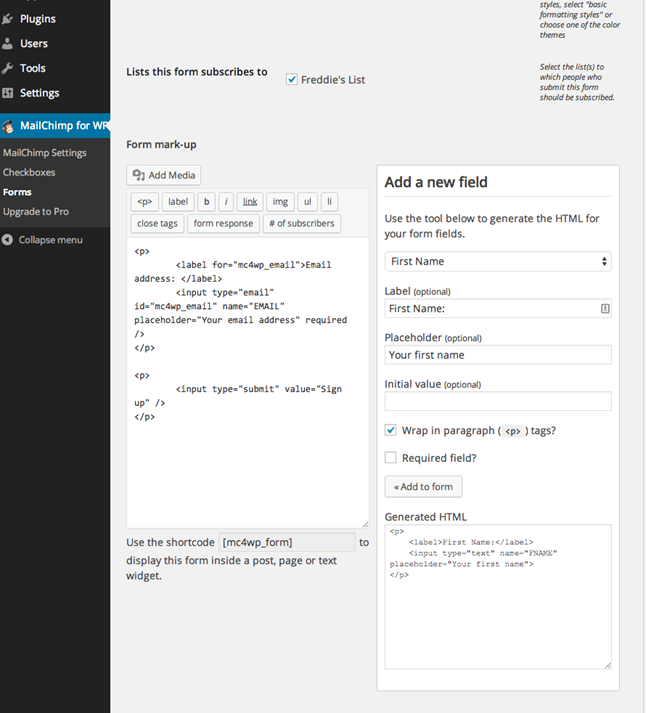Go to Checkboxes submenu

[29, 172]
